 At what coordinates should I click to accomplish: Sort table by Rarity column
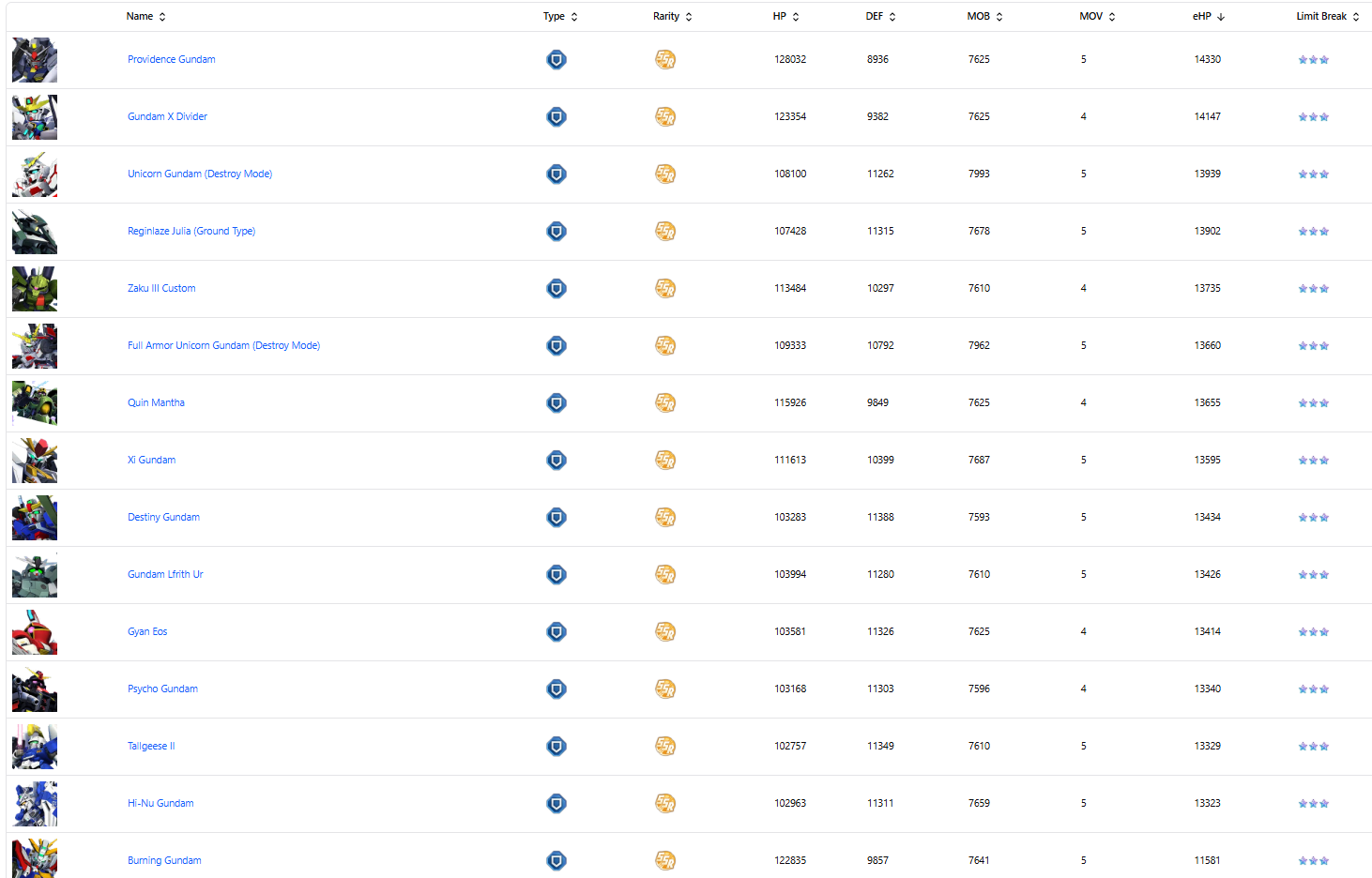[x=673, y=17]
